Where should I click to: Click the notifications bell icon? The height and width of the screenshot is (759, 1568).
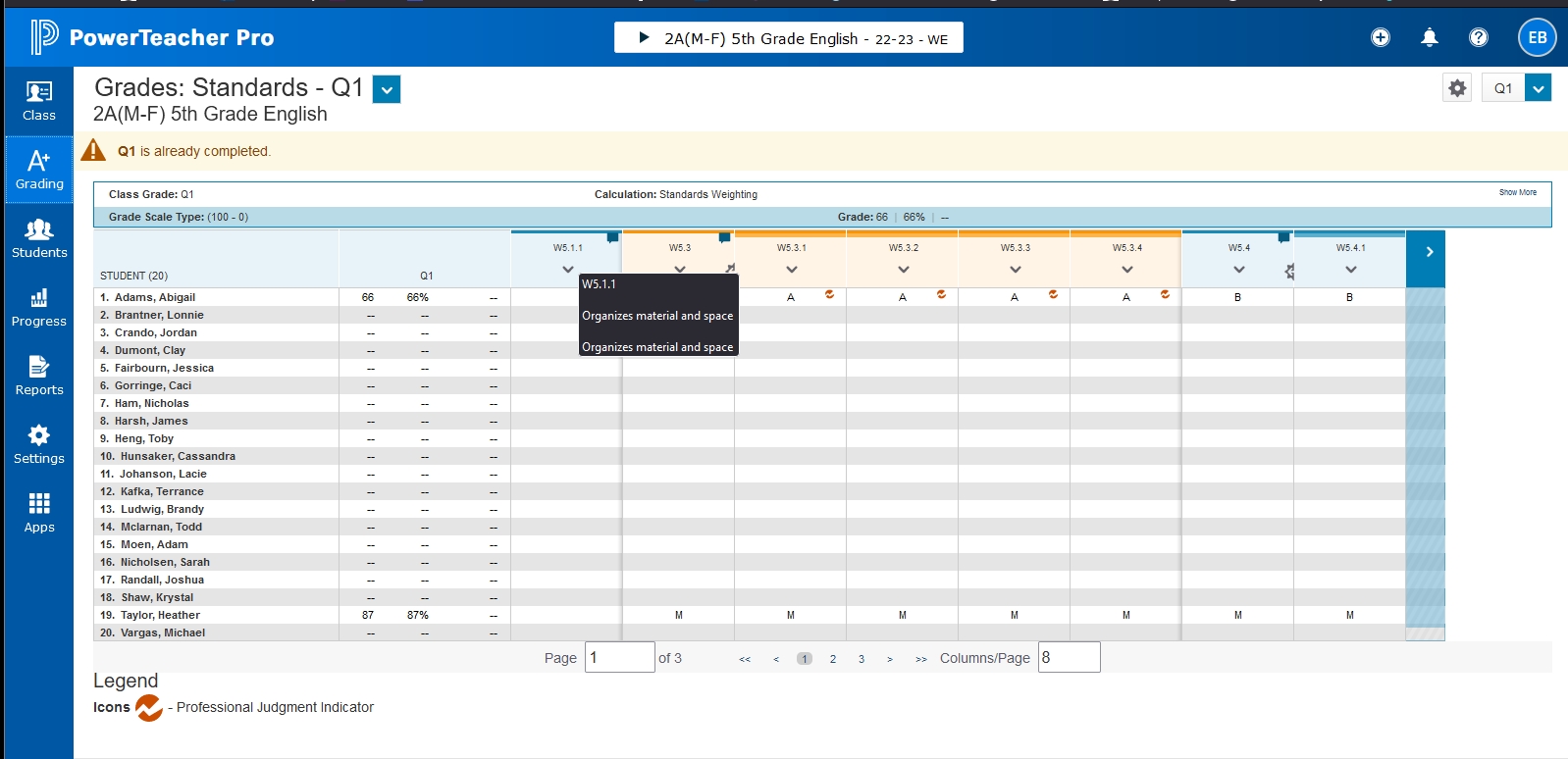point(1430,37)
